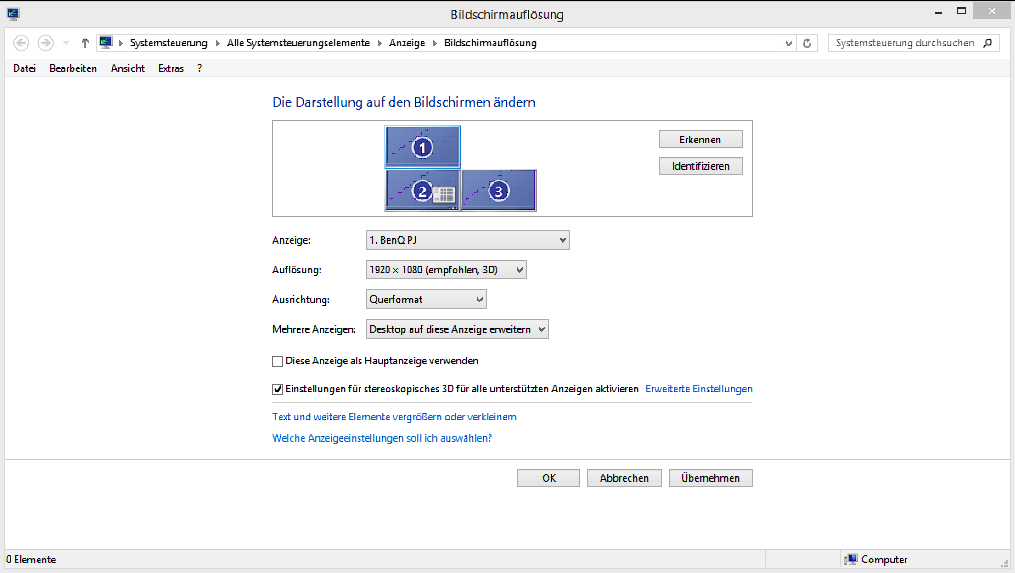Open the Anzeige dropdown showing BenQ PJ
1015x573 pixels.
coord(467,240)
